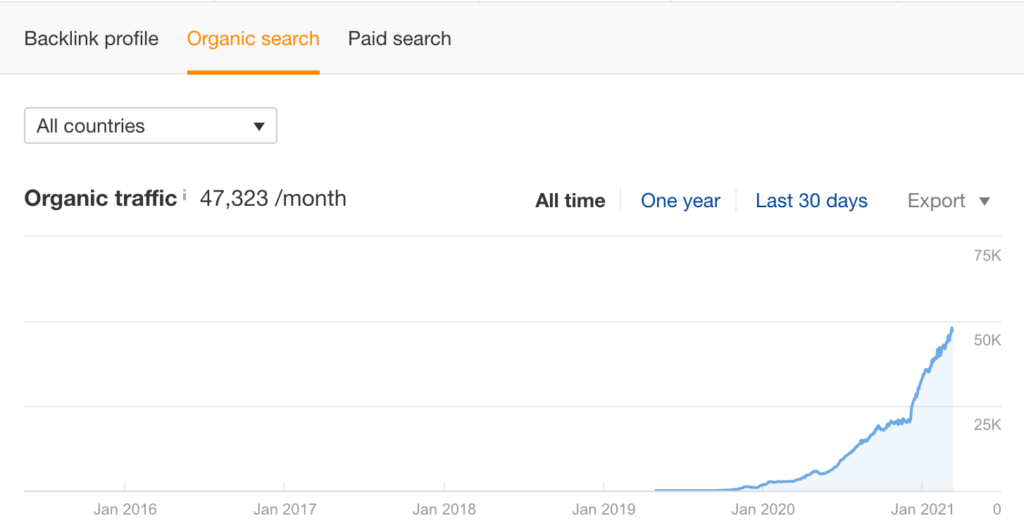
Task: Show All time traffic range
Action: (570, 201)
